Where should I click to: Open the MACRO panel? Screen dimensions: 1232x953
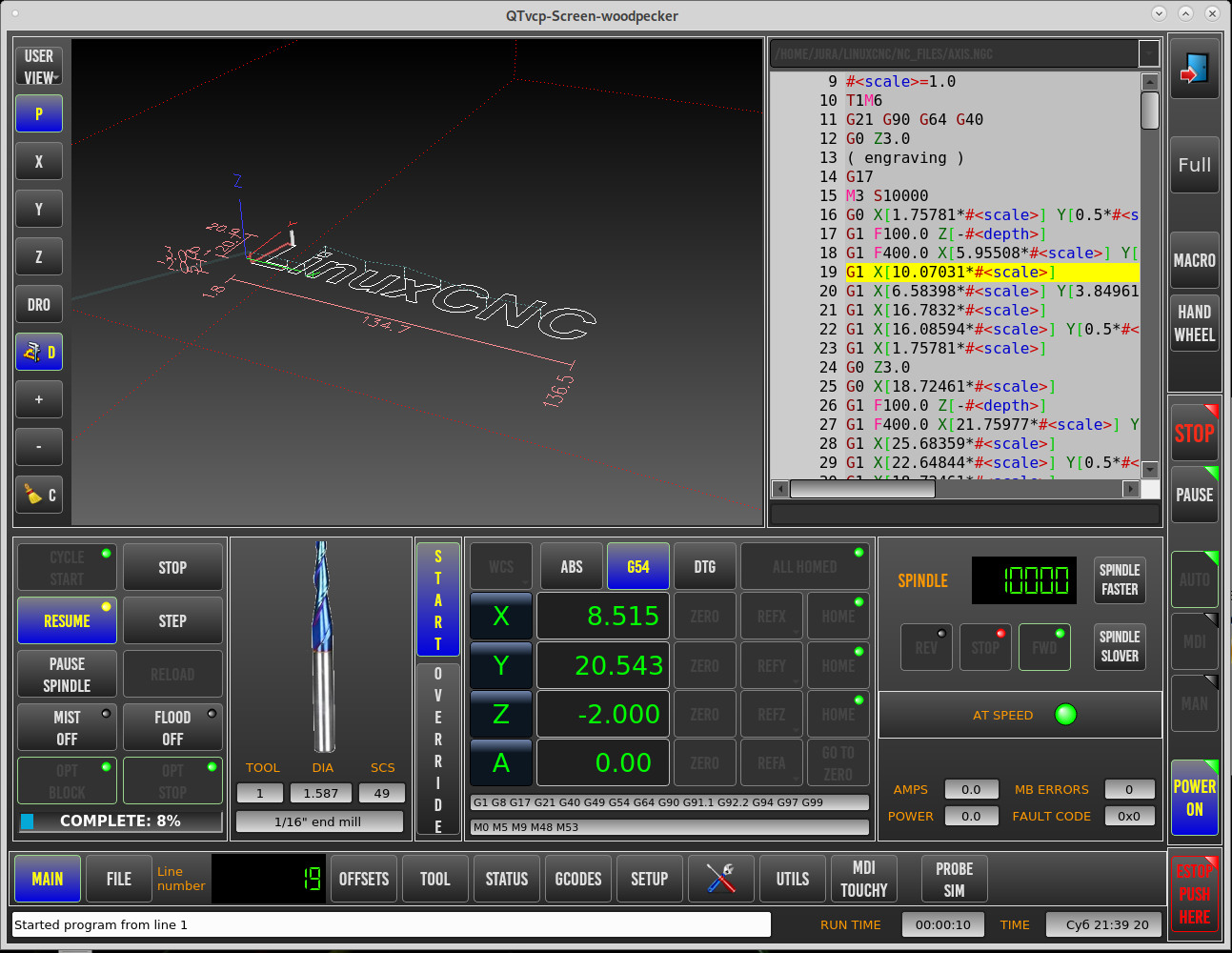[1195, 260]
